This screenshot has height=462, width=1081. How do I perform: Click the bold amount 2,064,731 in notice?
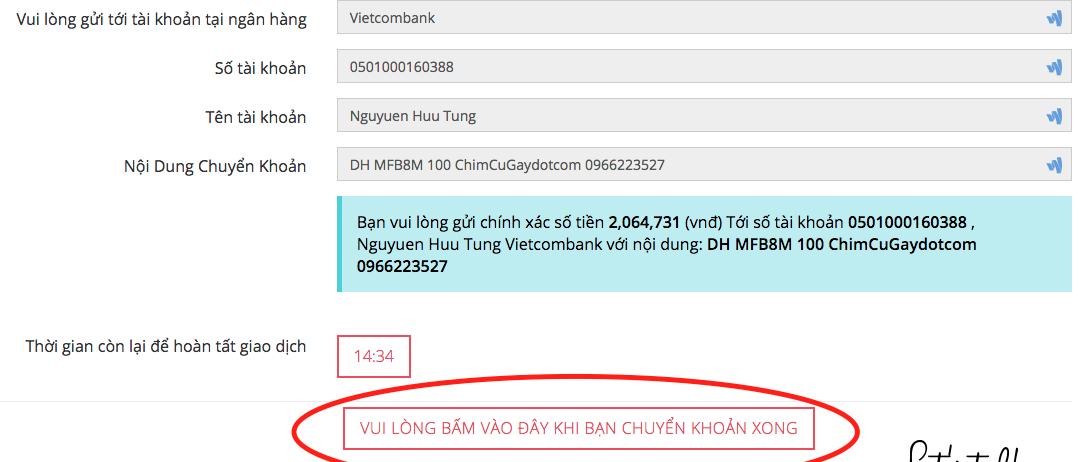644,222
